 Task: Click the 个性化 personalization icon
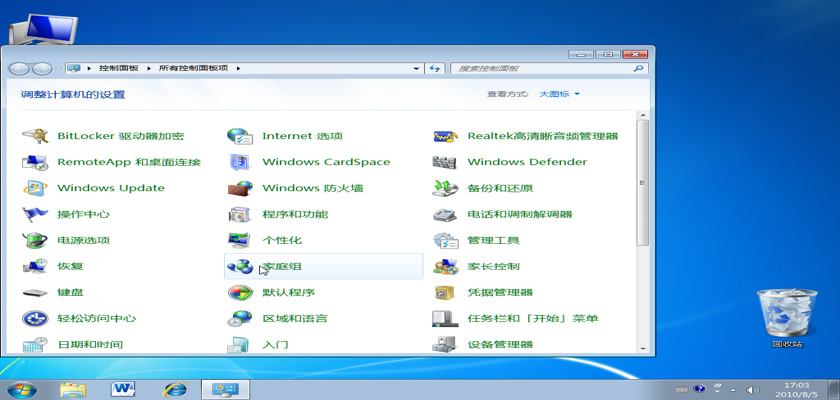pos(239,240)
